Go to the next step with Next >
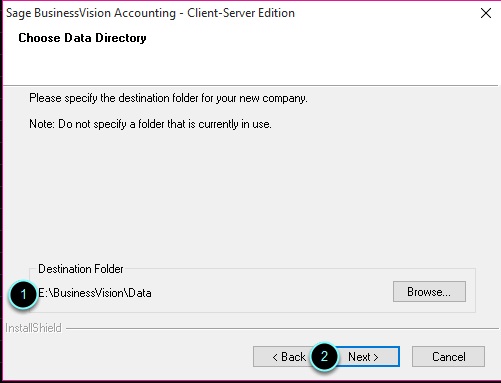This screenshot has height=383, width=501. pyautogui.click(x=367, y=357)
